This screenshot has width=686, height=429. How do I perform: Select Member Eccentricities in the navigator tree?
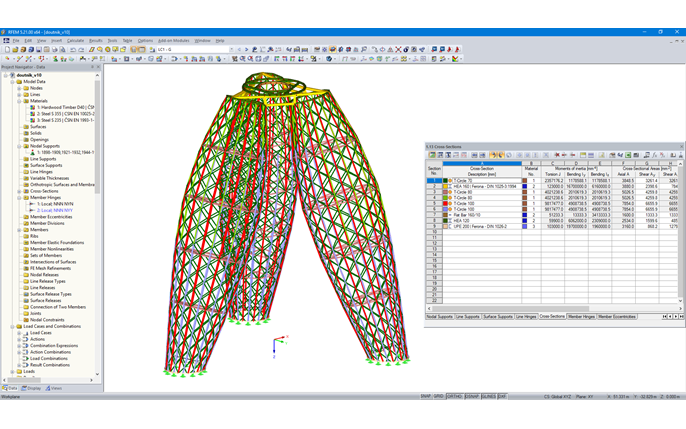[51, 217]
